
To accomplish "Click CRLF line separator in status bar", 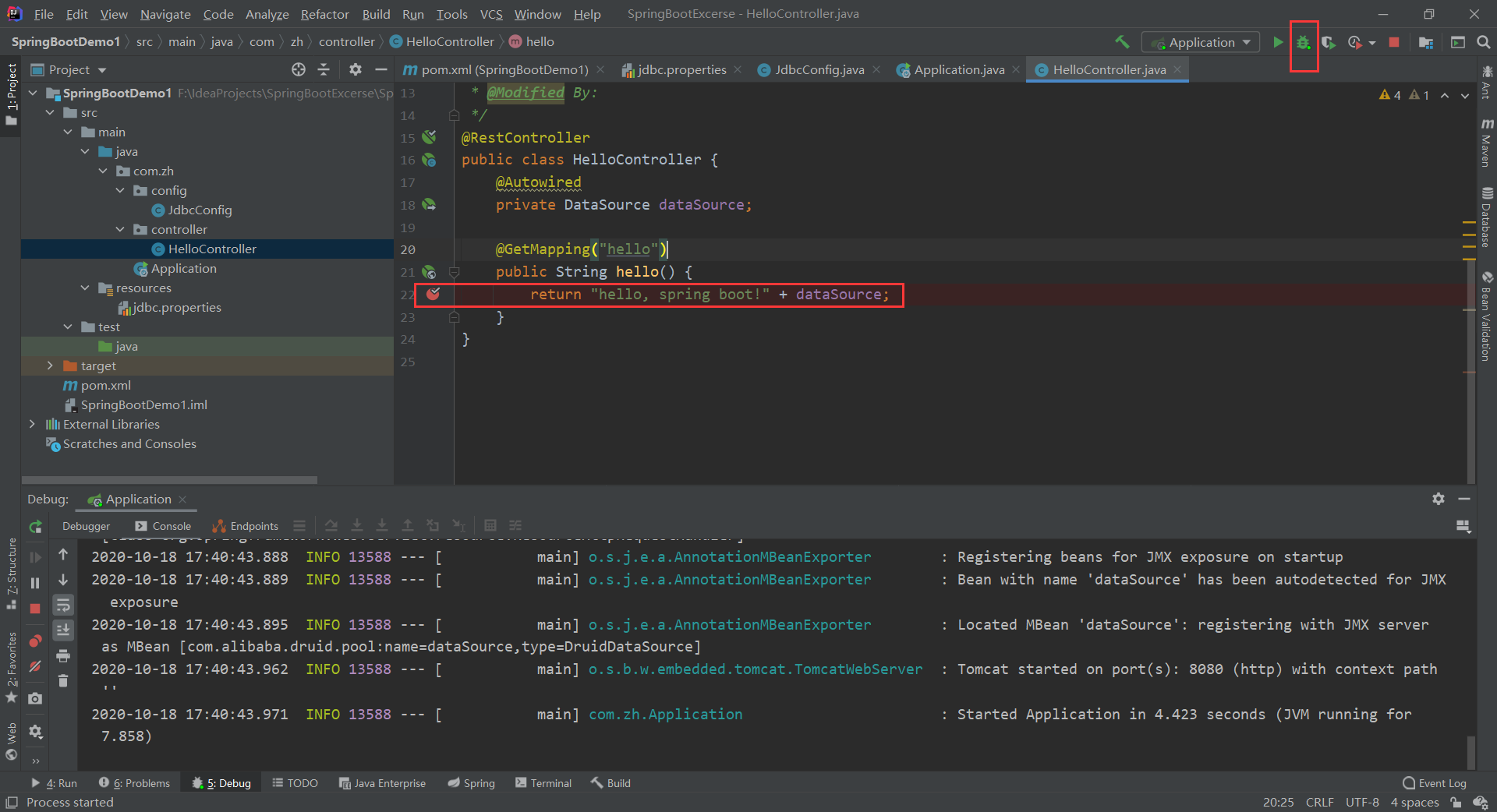I will tap(1319, 802).
